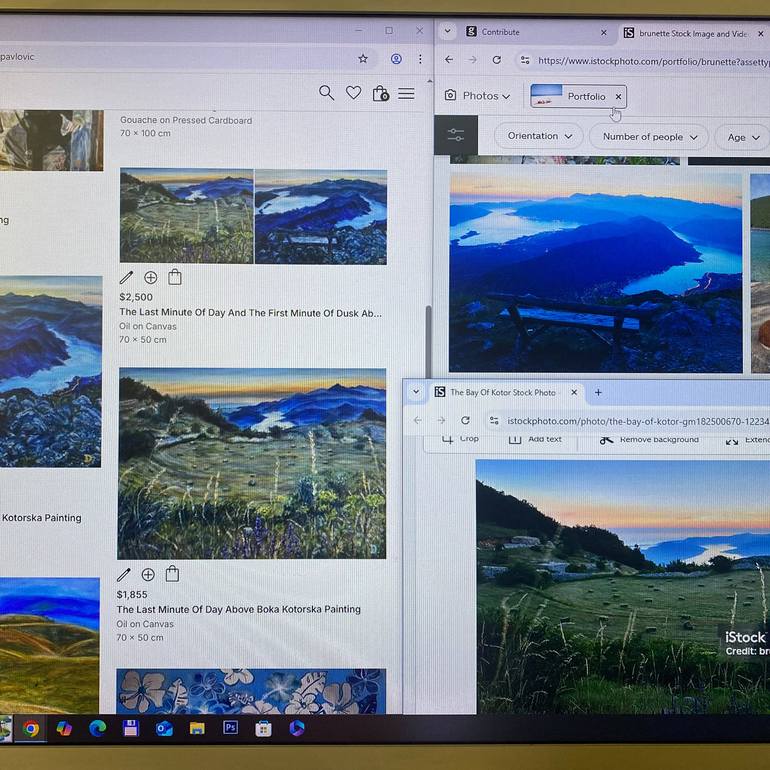Close the Bay Of Kotor Stock Photo tab
This screenshot has width=770, height=770.
click(x=574, y=392)
